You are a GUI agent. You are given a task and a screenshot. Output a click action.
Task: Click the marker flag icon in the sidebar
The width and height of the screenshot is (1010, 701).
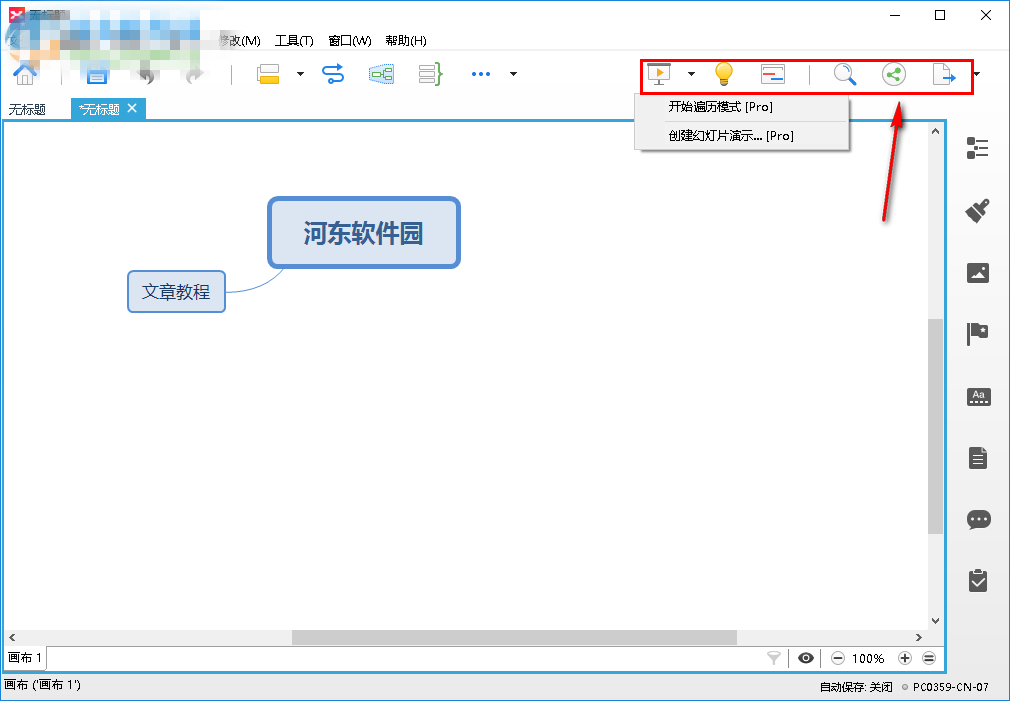pyautogui.click(x=979, y=334)
